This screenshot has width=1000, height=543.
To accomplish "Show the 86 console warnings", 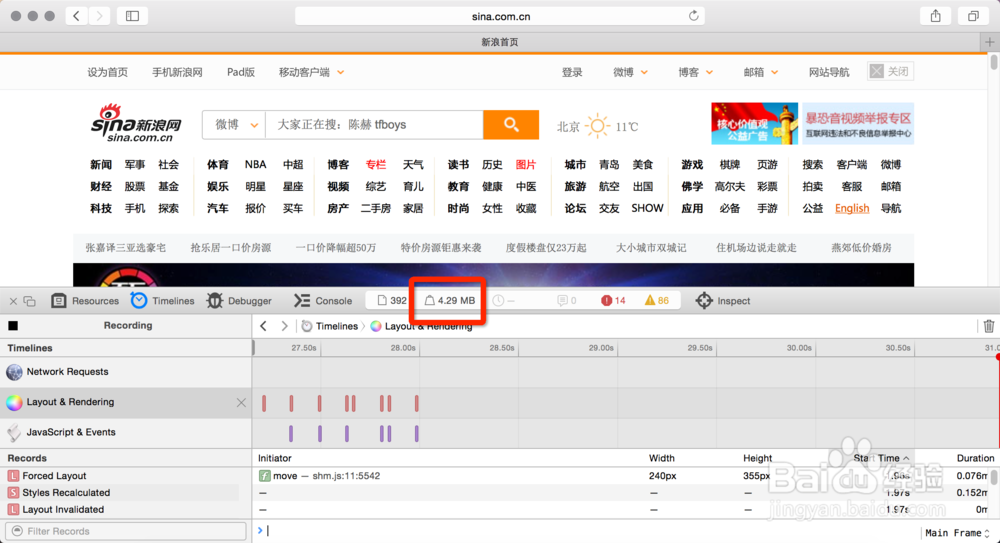I will coord(657,301).
